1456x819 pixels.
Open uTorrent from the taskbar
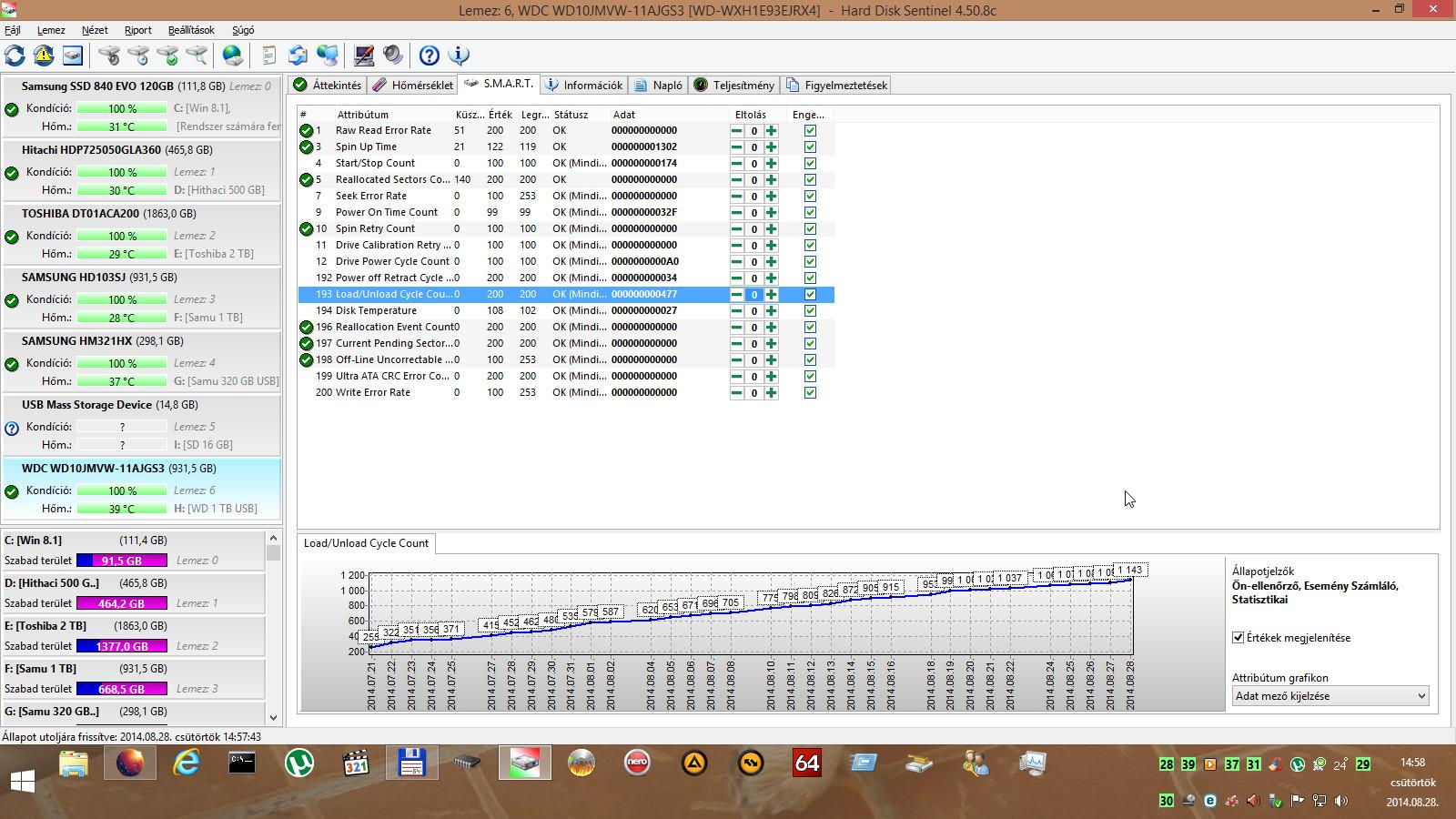coord(298,763)
